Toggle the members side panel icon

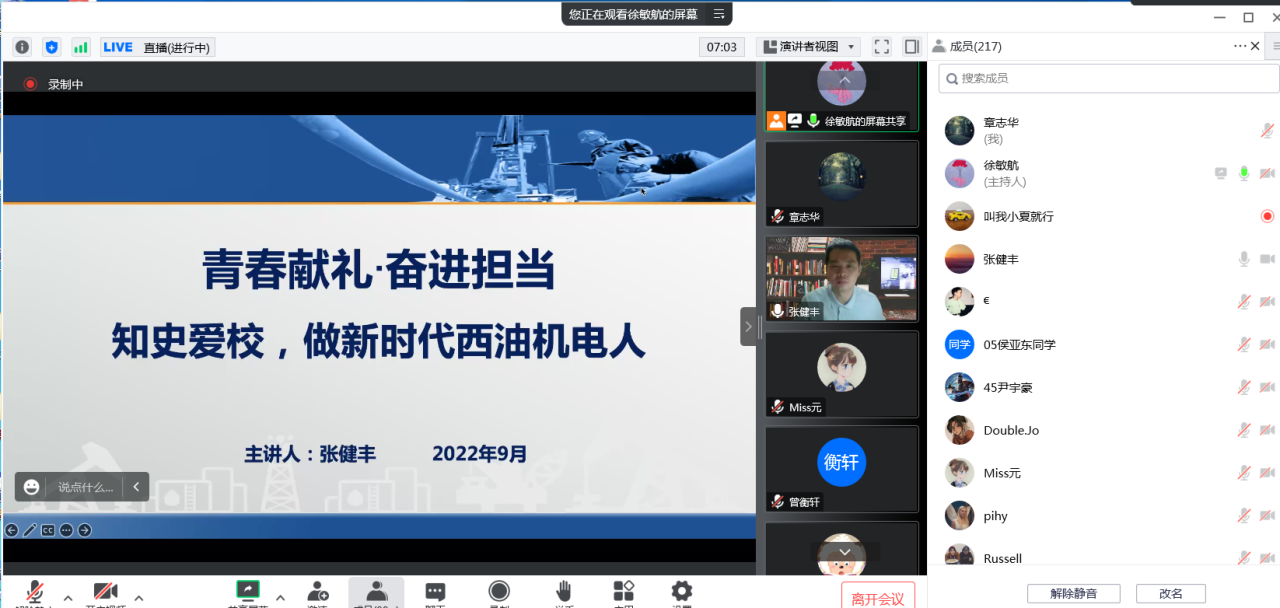click(911, 47)
